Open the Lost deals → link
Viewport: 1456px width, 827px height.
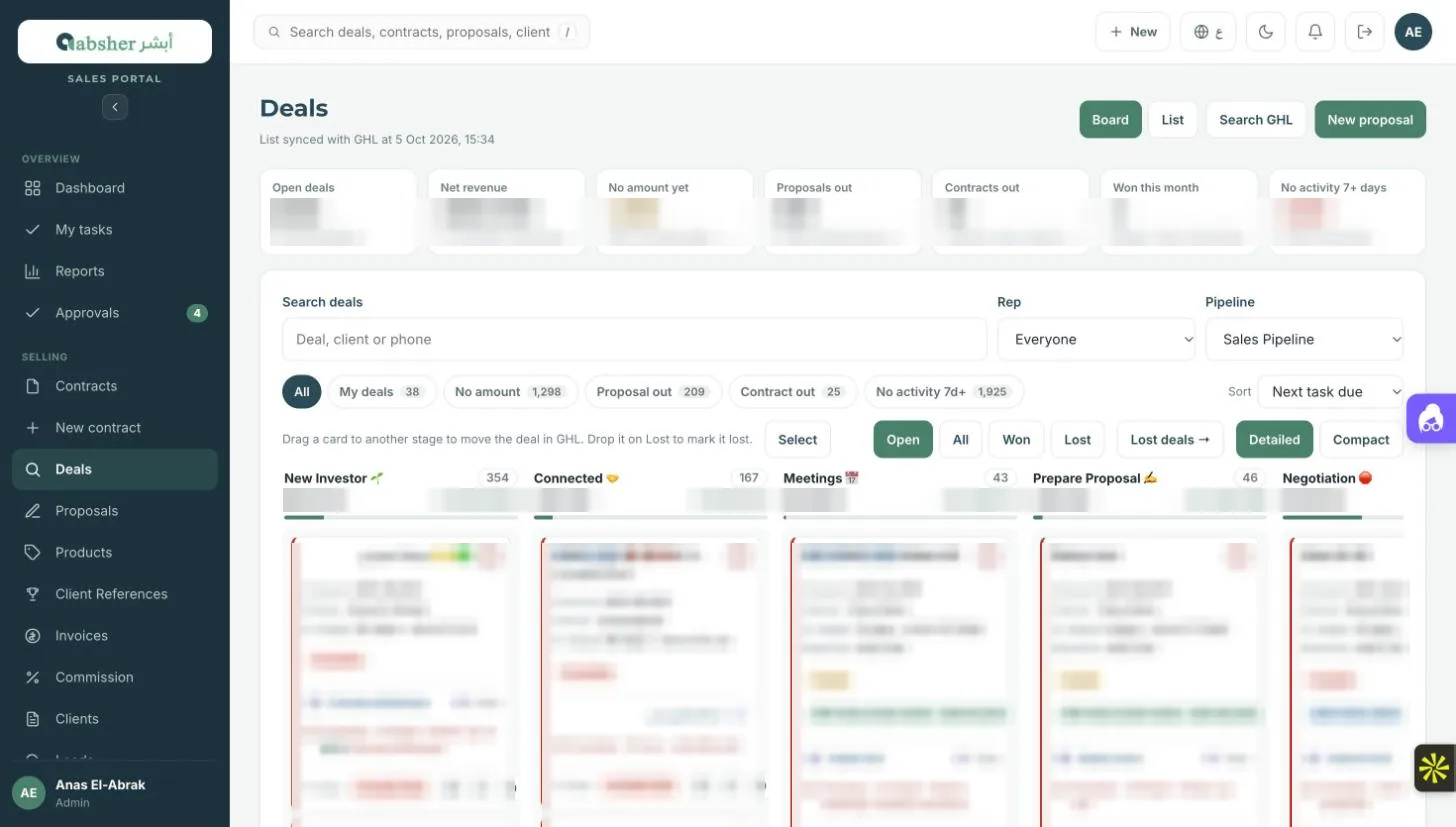point(1170,440)
